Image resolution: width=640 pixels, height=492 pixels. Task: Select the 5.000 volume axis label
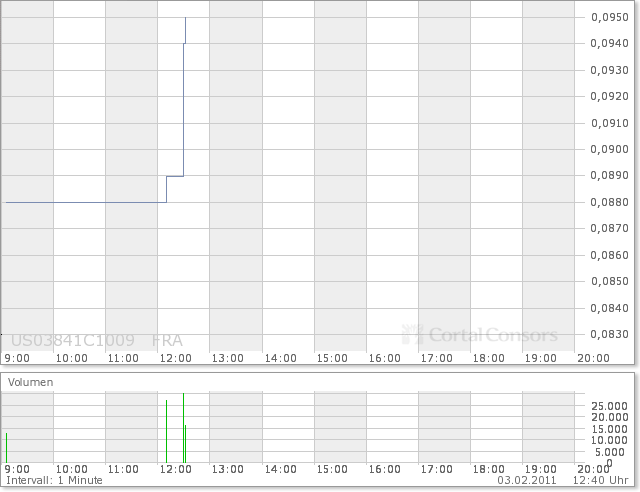(609, 452)
